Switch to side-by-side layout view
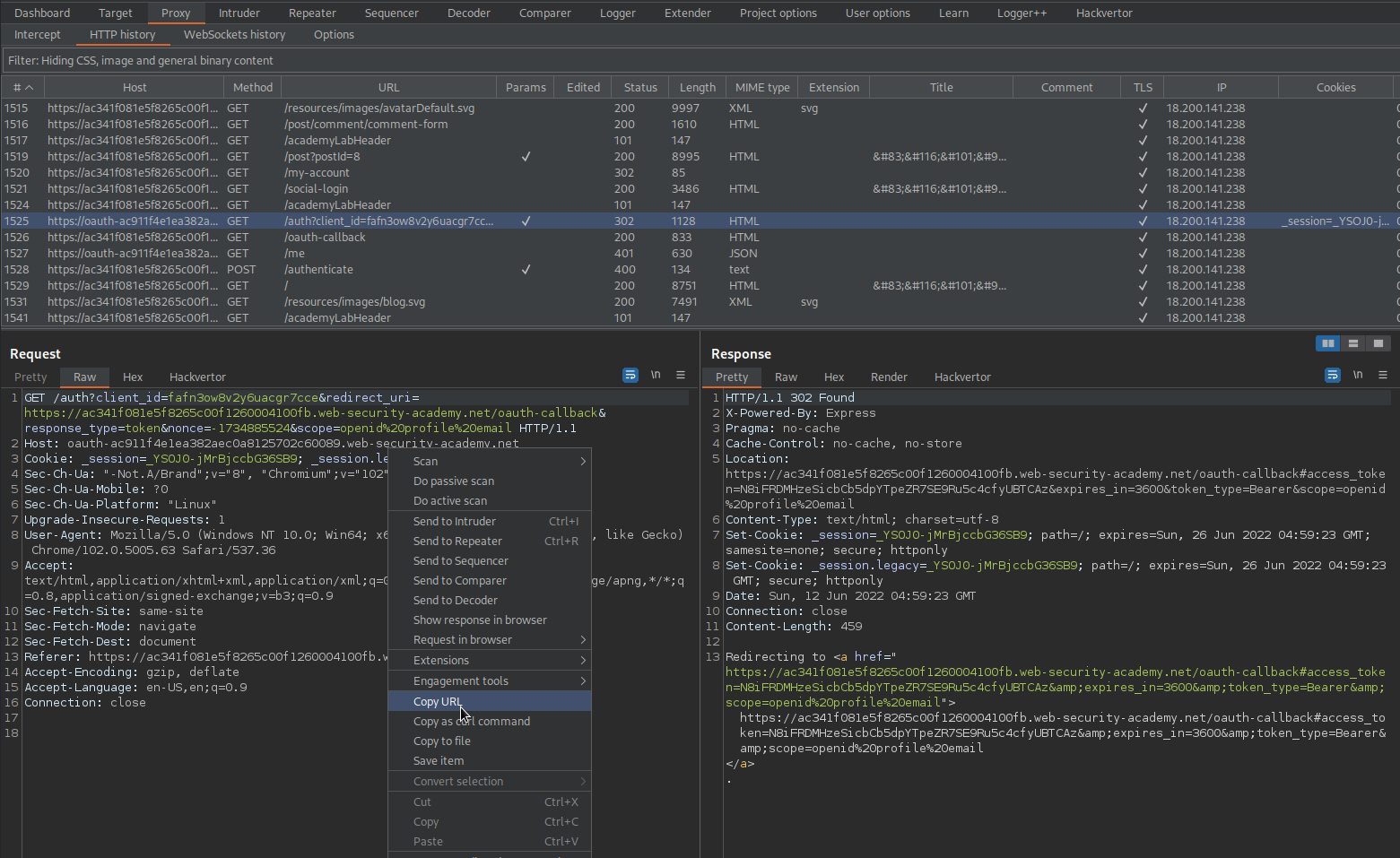 [1328, 343]
